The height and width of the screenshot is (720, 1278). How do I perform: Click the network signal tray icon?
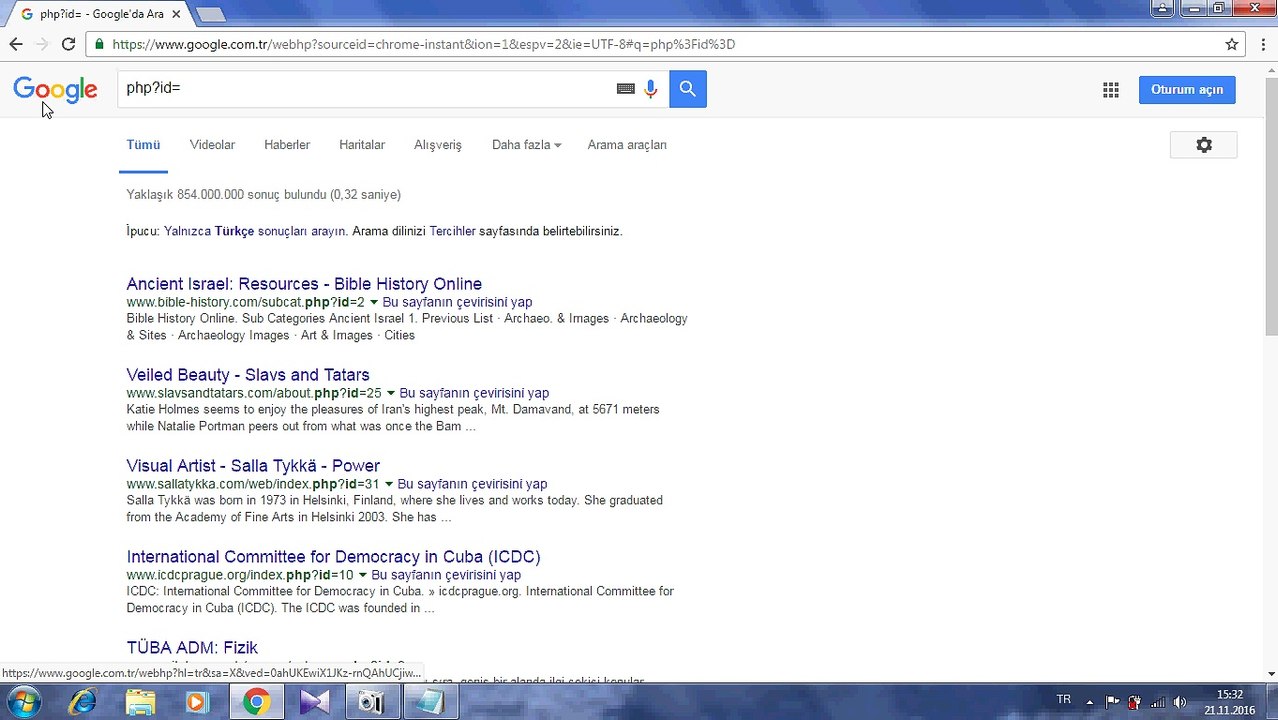click(x=1157, y=702)
